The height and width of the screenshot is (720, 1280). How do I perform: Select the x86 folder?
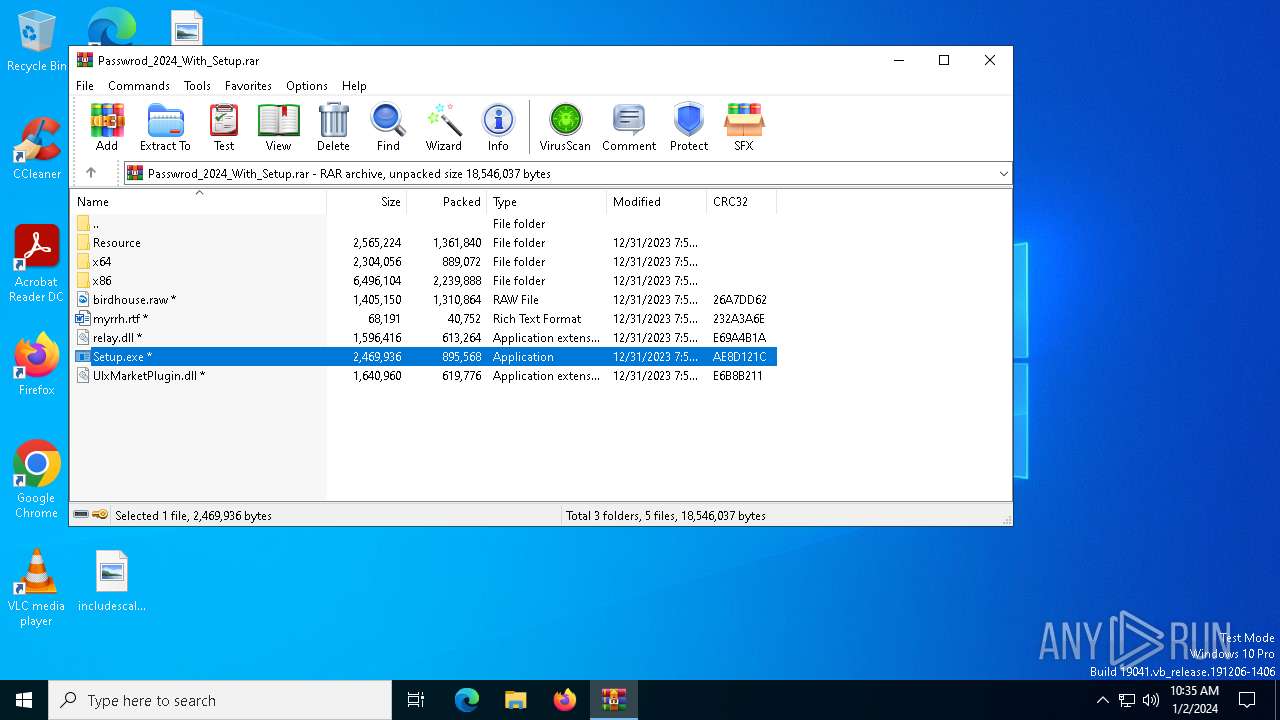tap(424, 281)
